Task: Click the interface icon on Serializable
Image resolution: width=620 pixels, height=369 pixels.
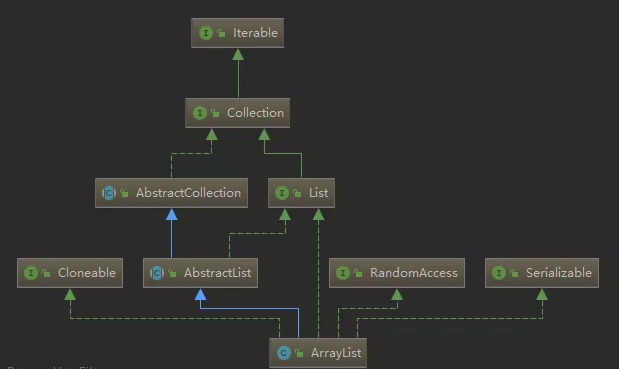Action: 499,273
